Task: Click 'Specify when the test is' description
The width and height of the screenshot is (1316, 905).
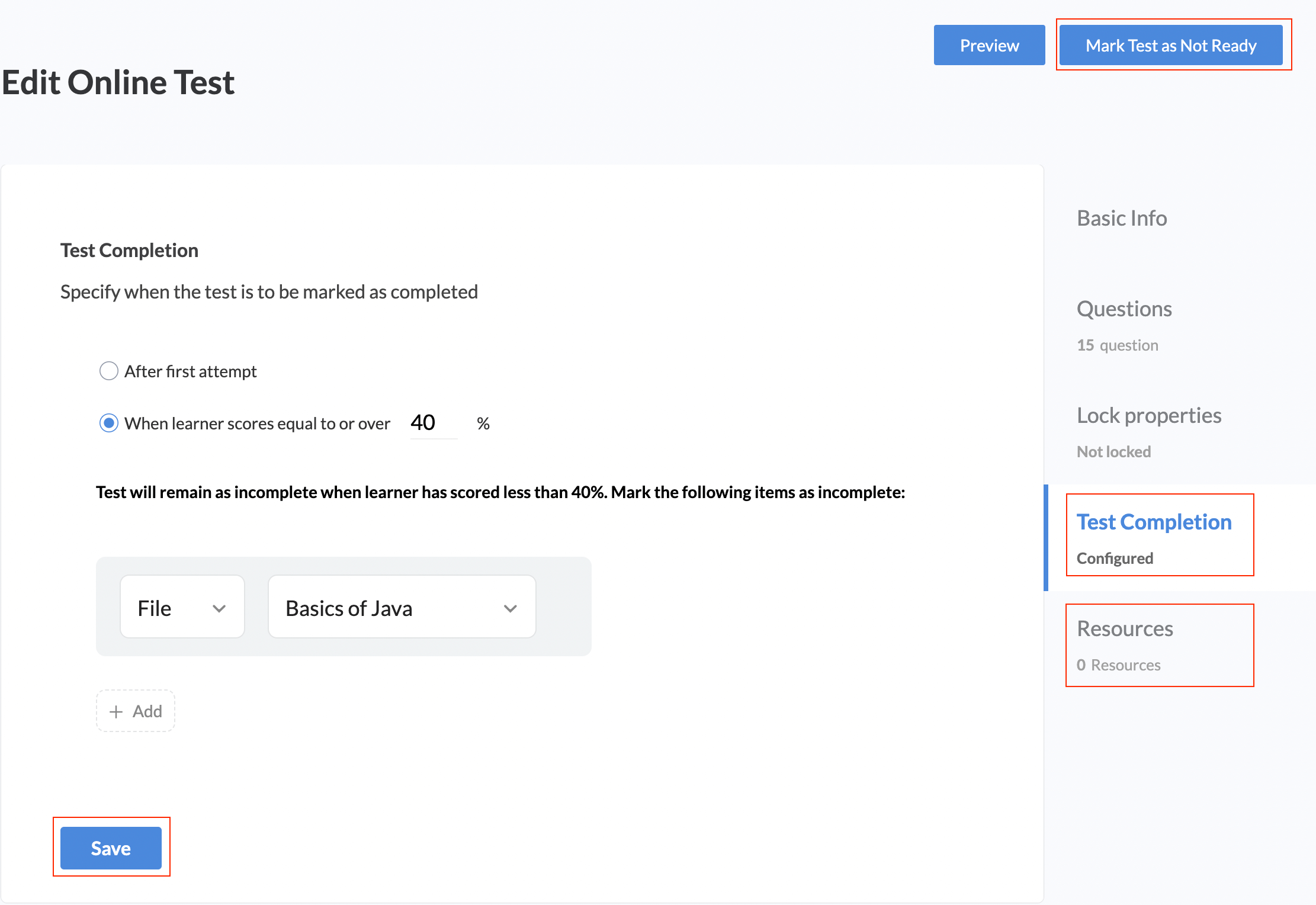Action: tap(269, 292)
